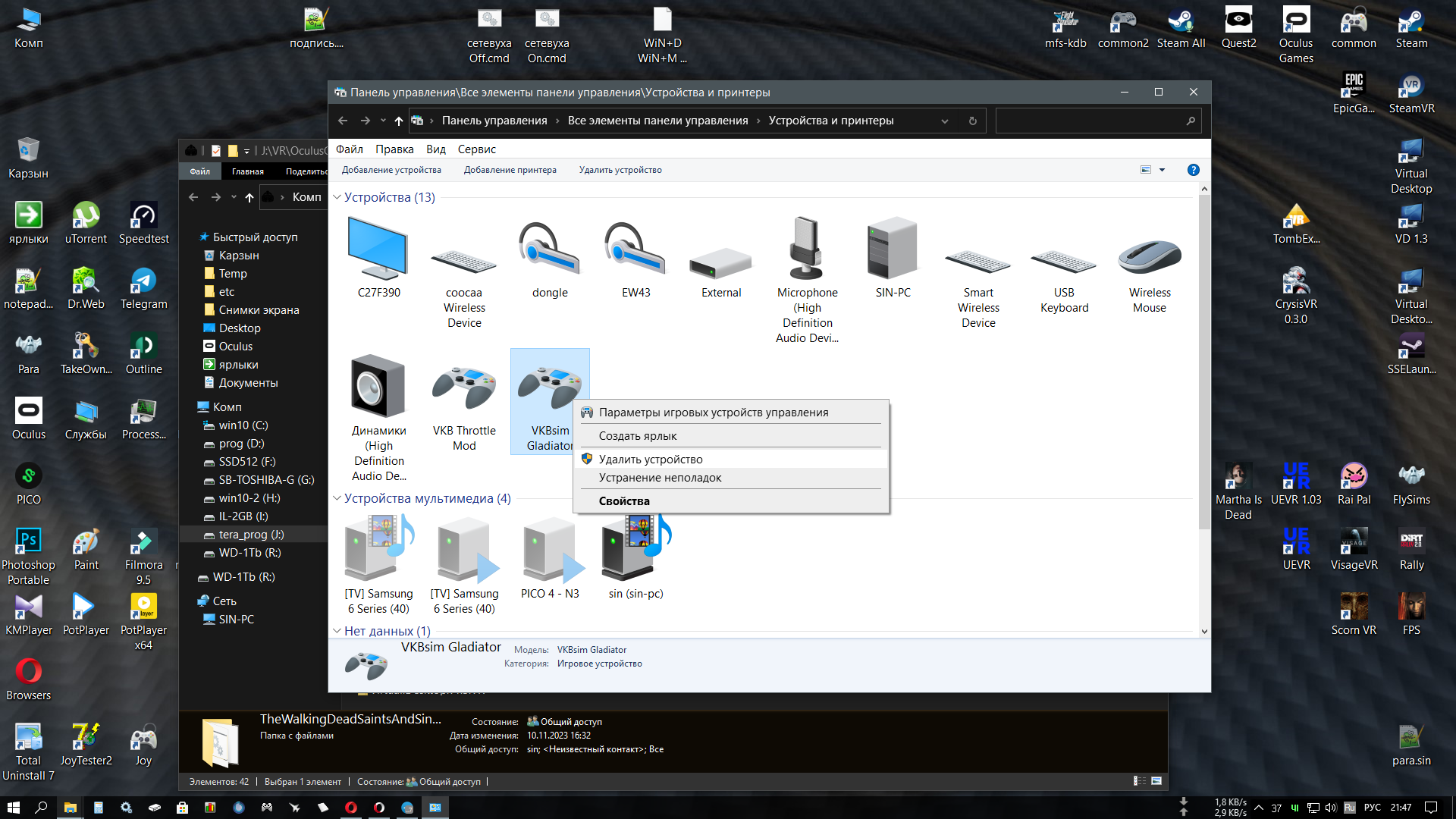This screenshot has height=819, width=1456.
Task: Select win10 (C:) drive in Explorer tree
Action: [243, 425]
